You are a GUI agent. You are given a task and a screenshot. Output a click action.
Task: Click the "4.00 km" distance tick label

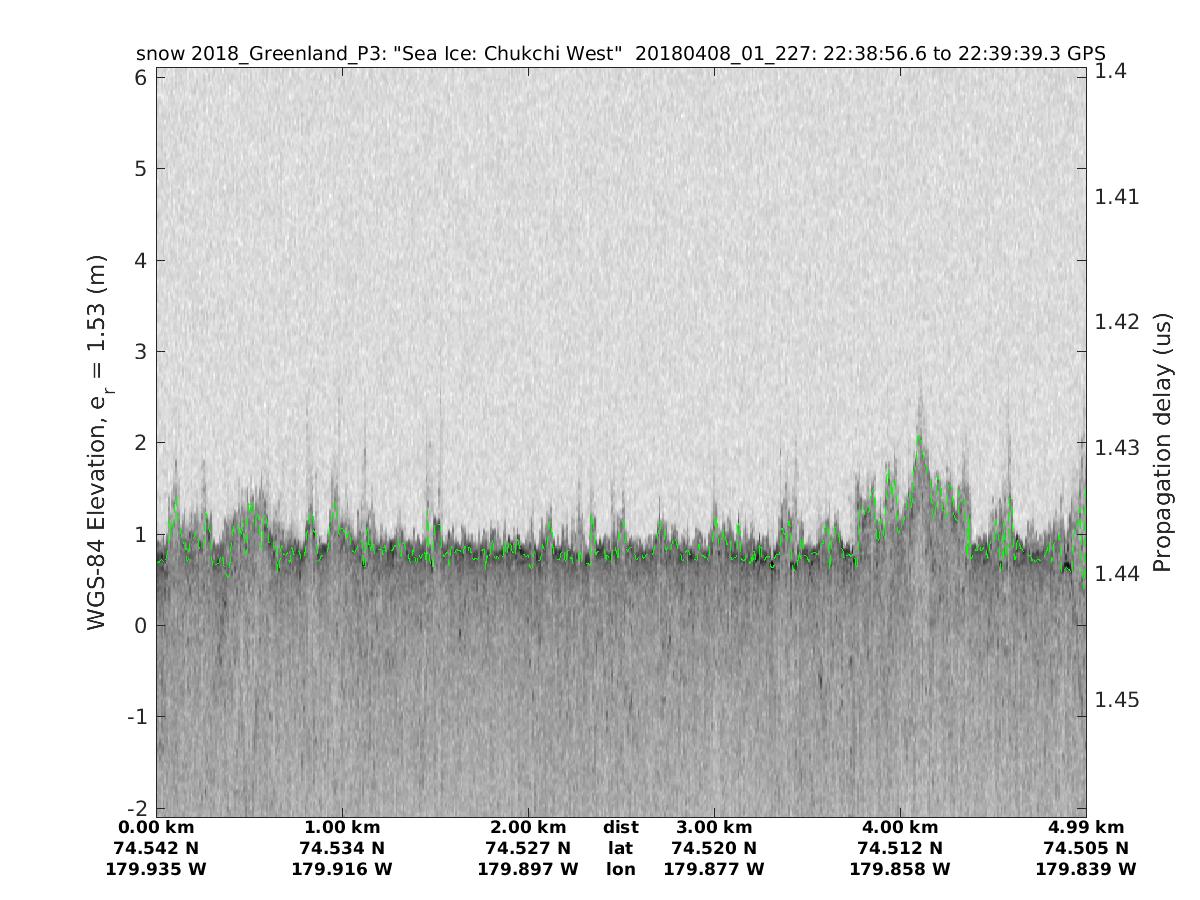click(x=900, y=827)
